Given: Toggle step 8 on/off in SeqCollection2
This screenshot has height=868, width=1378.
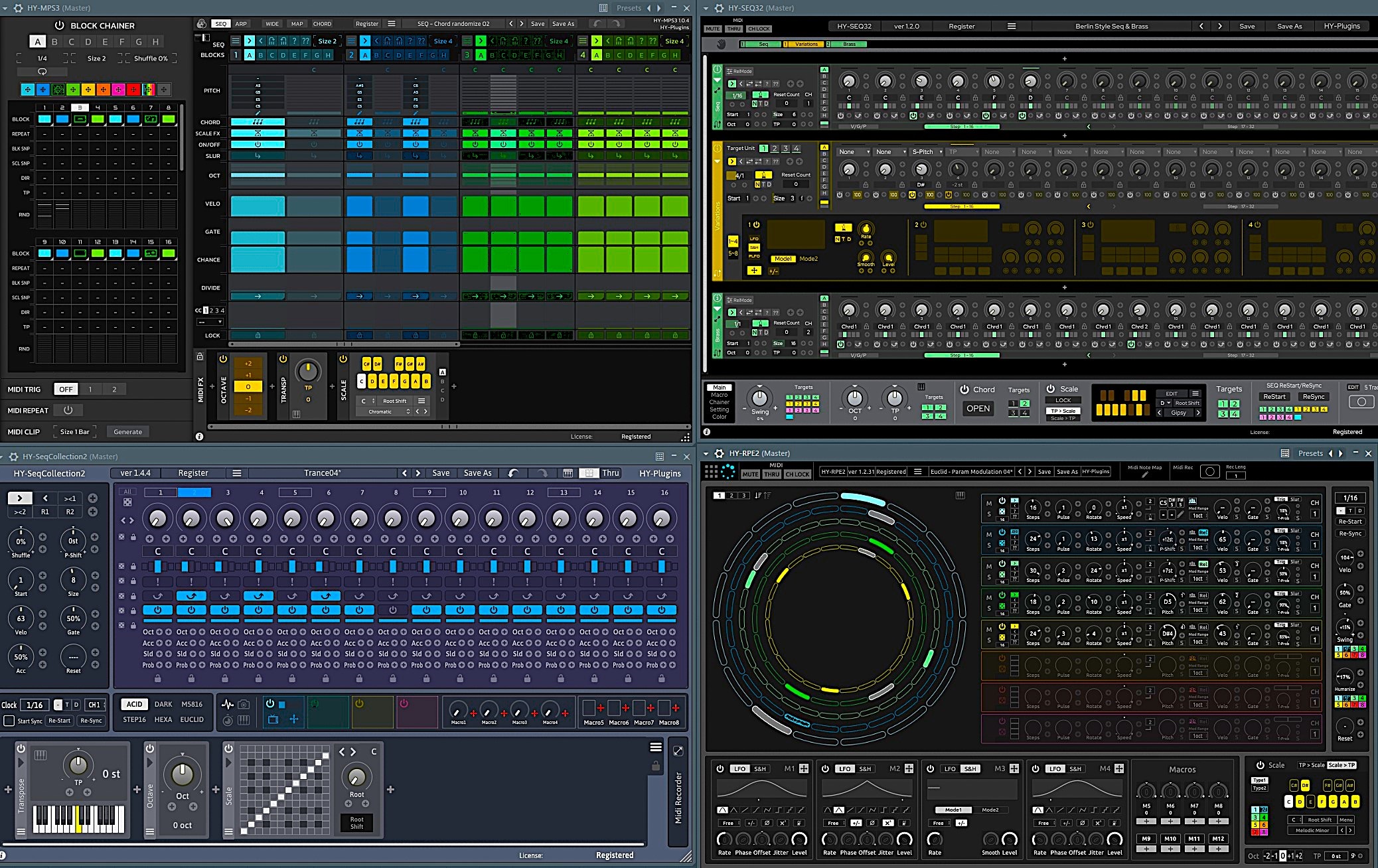Looking at the screenshot, I should (393, 610).
